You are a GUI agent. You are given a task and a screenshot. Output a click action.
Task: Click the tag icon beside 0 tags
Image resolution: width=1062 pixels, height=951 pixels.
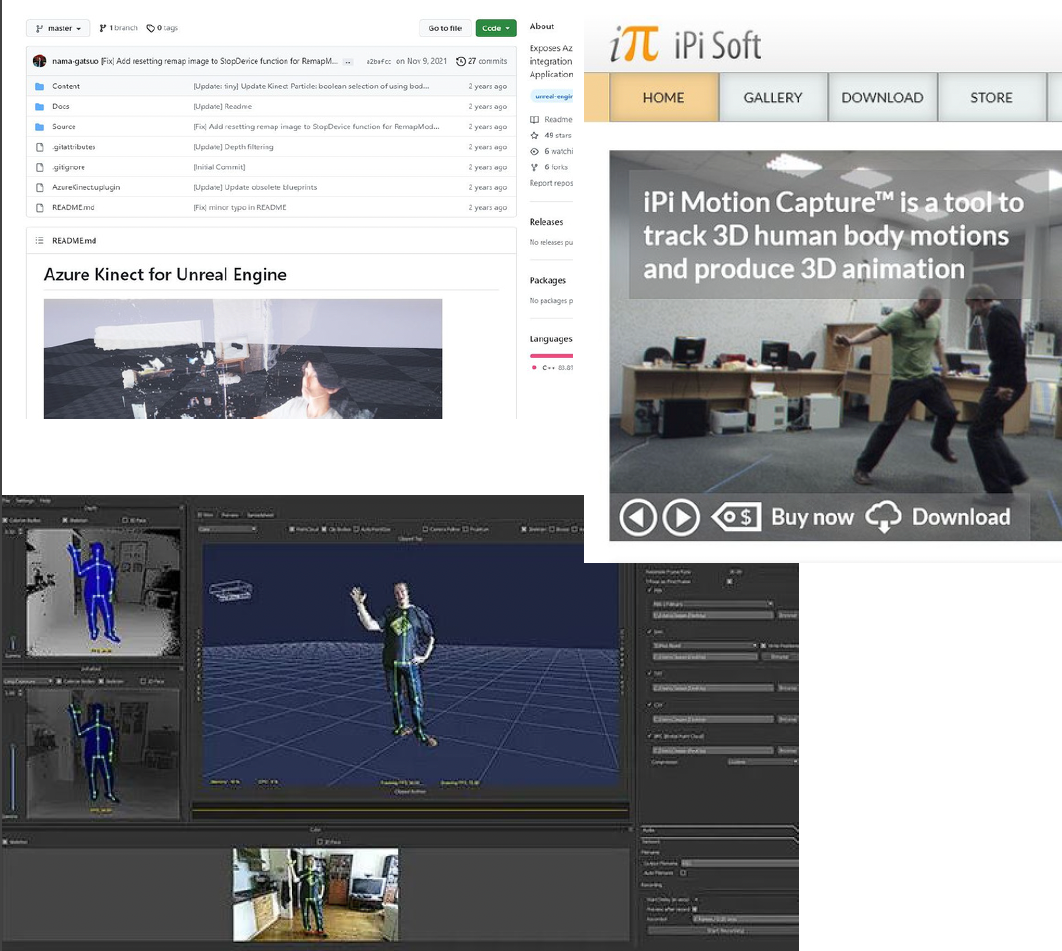(150, 28)
